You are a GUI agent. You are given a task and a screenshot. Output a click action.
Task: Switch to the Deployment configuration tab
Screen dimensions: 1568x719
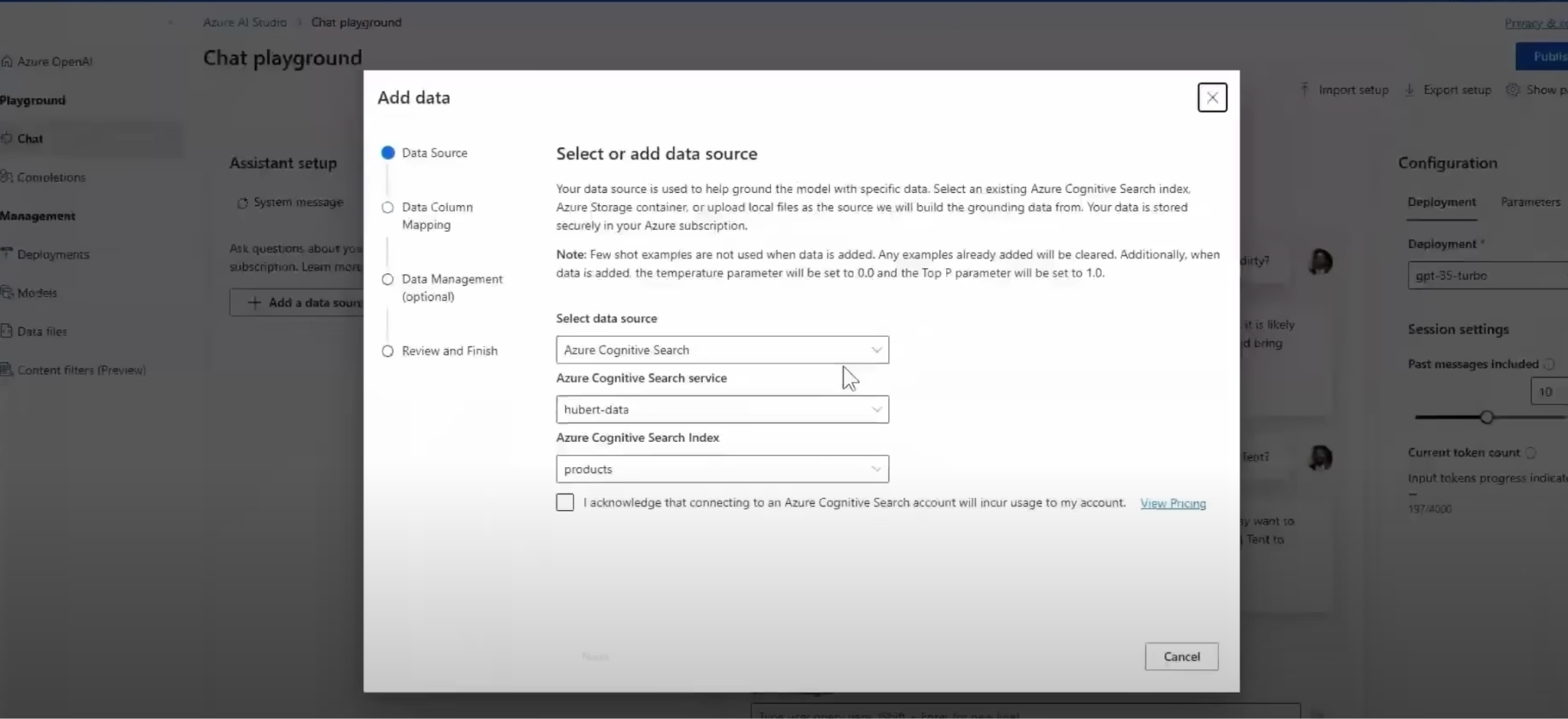click(1442, 202)
